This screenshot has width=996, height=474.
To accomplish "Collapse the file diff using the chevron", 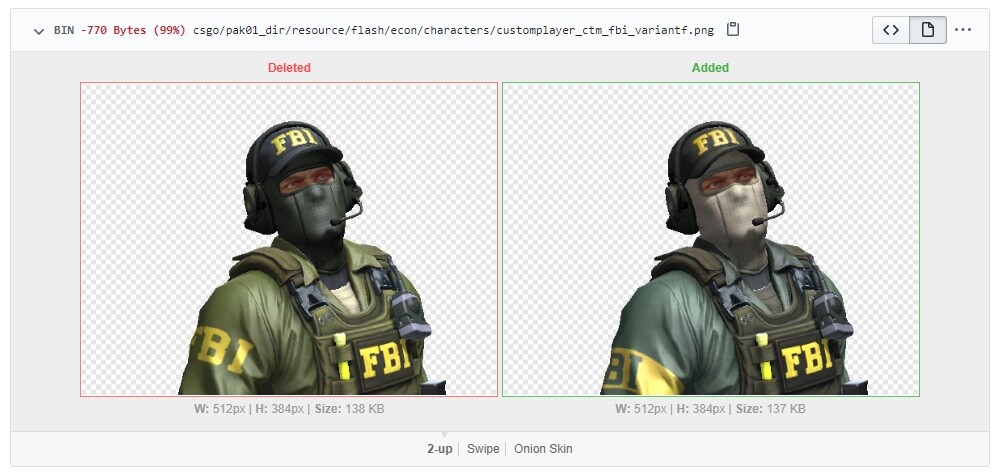I will pos(39,30).
